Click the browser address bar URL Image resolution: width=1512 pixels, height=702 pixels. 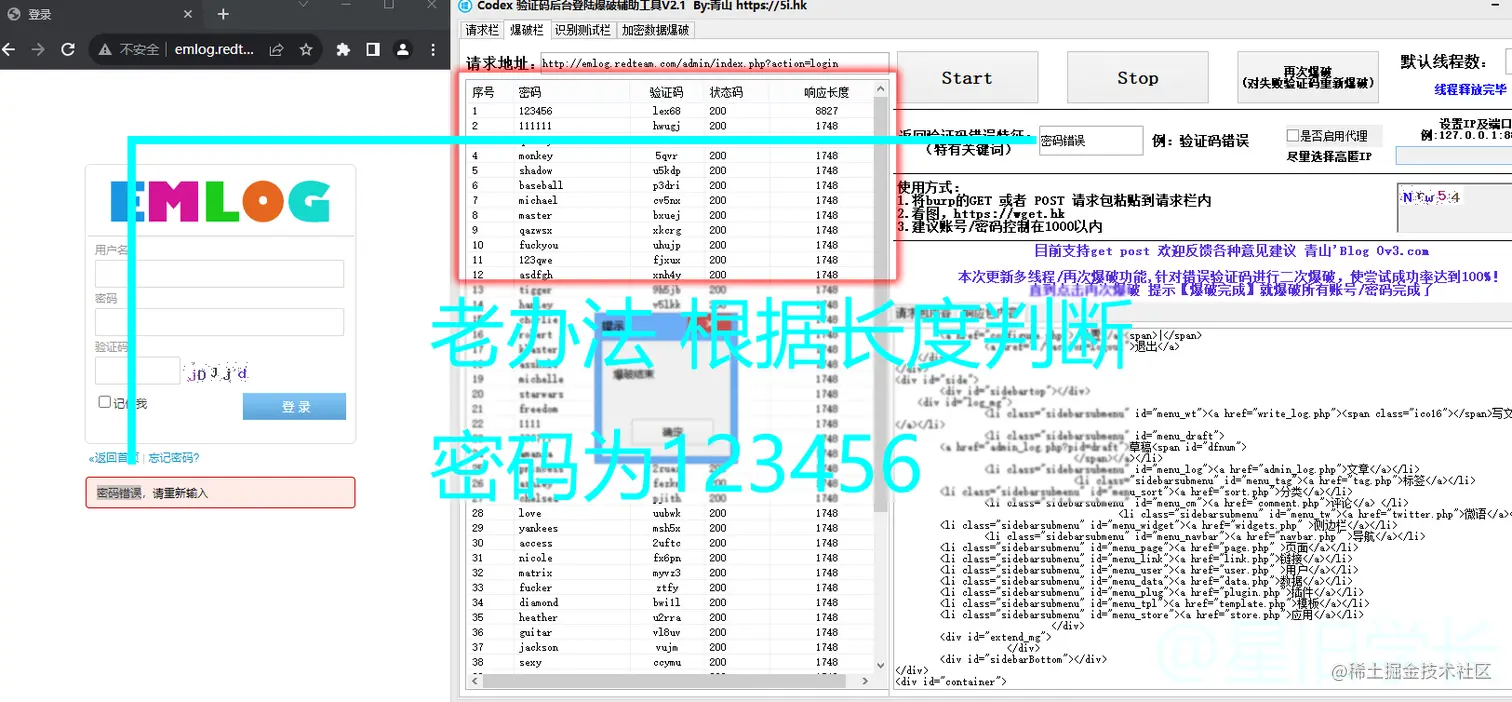(x=214, y=49)
